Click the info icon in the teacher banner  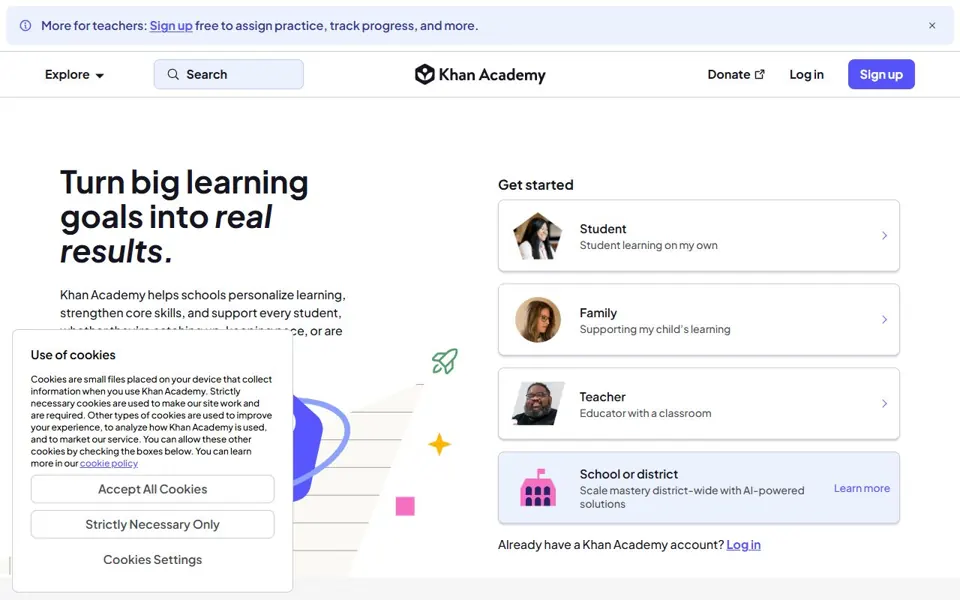point(26,26)
